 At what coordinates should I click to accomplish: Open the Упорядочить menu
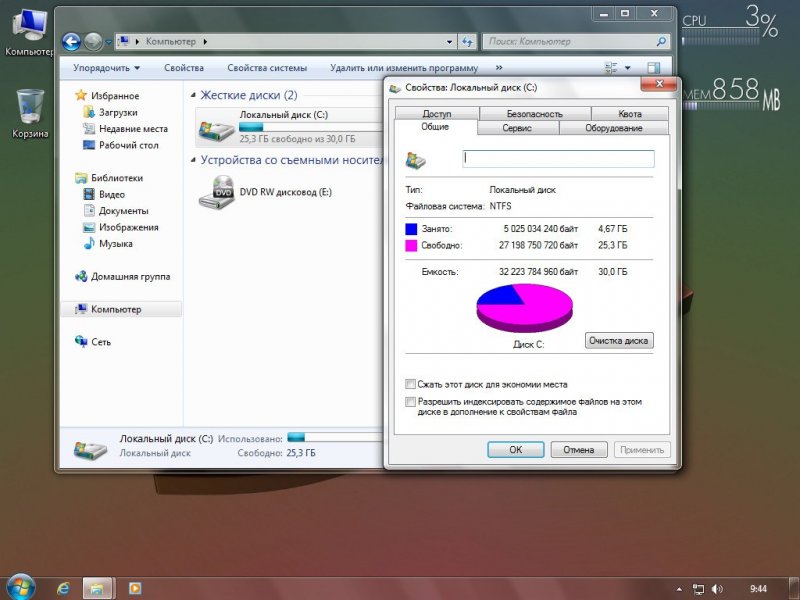106,68
